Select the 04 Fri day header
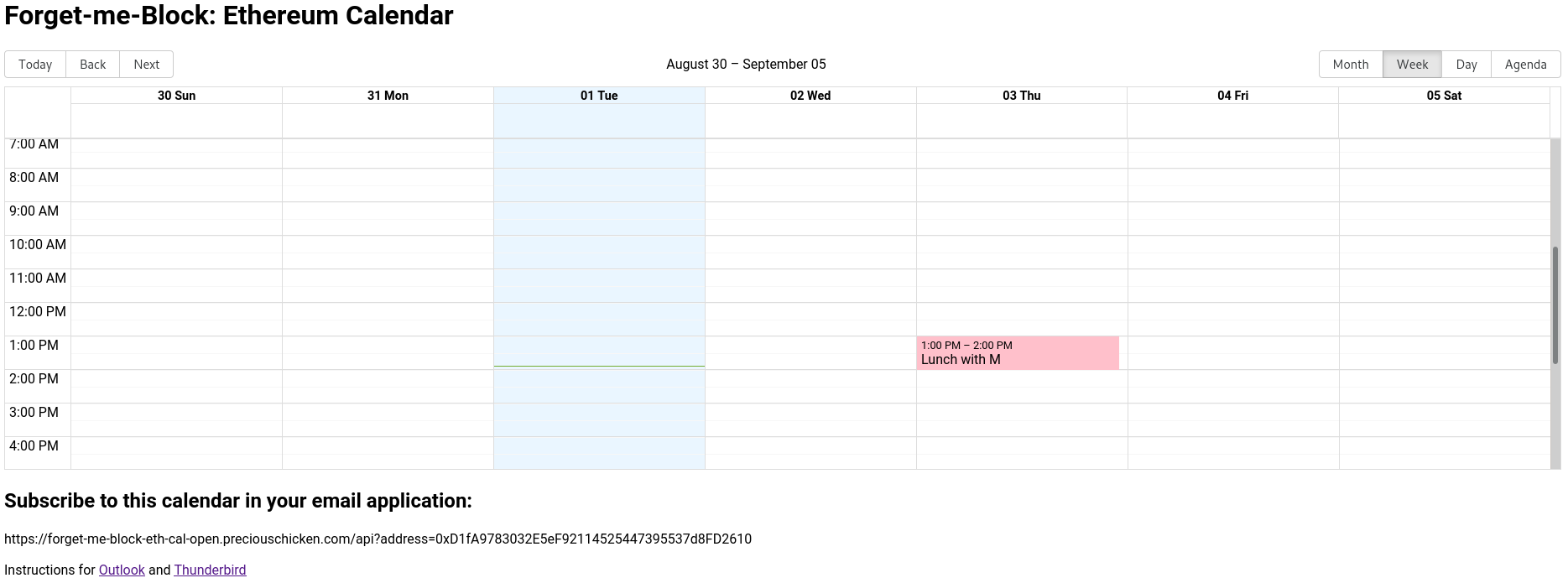This screenshot has height=578, width=1568. click(x=1232, y=96)
